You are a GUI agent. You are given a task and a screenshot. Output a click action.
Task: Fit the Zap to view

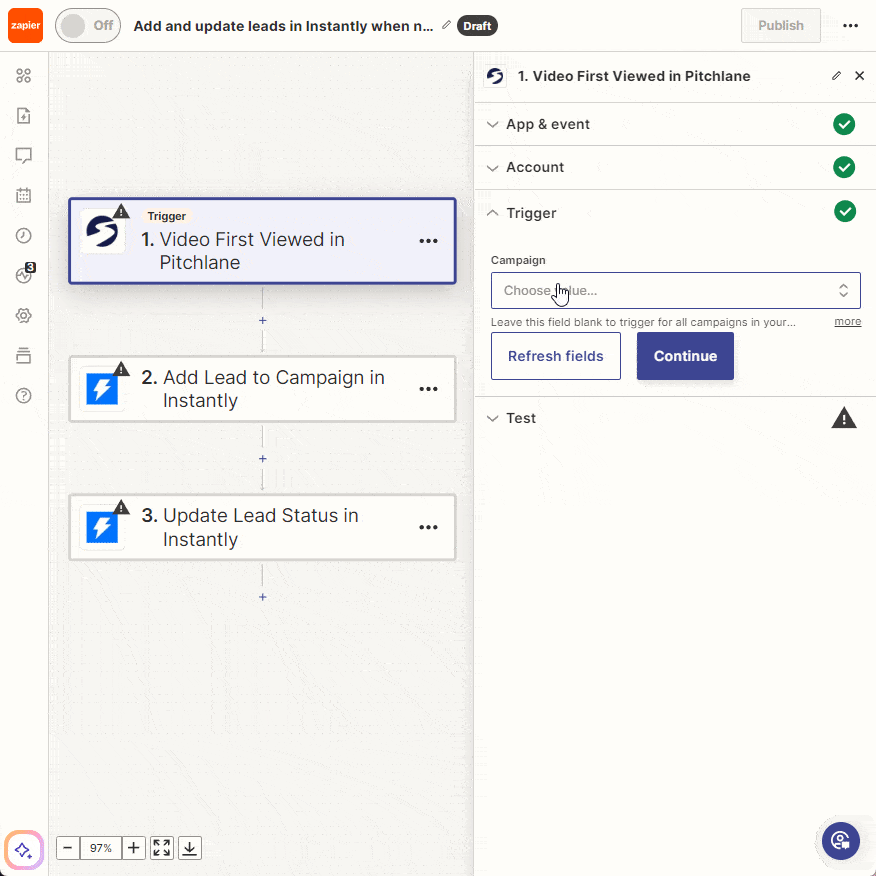pyautogui.click(x=162, y=848)
